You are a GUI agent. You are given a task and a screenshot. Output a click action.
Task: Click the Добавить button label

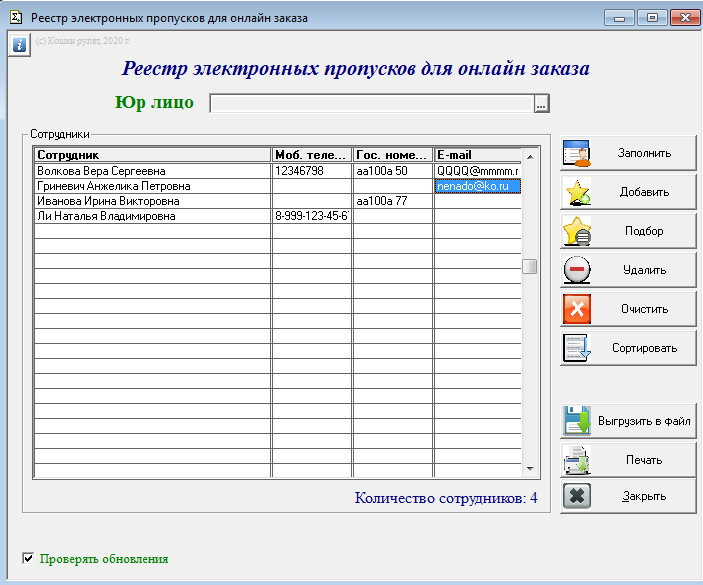[x=644, y=192]
